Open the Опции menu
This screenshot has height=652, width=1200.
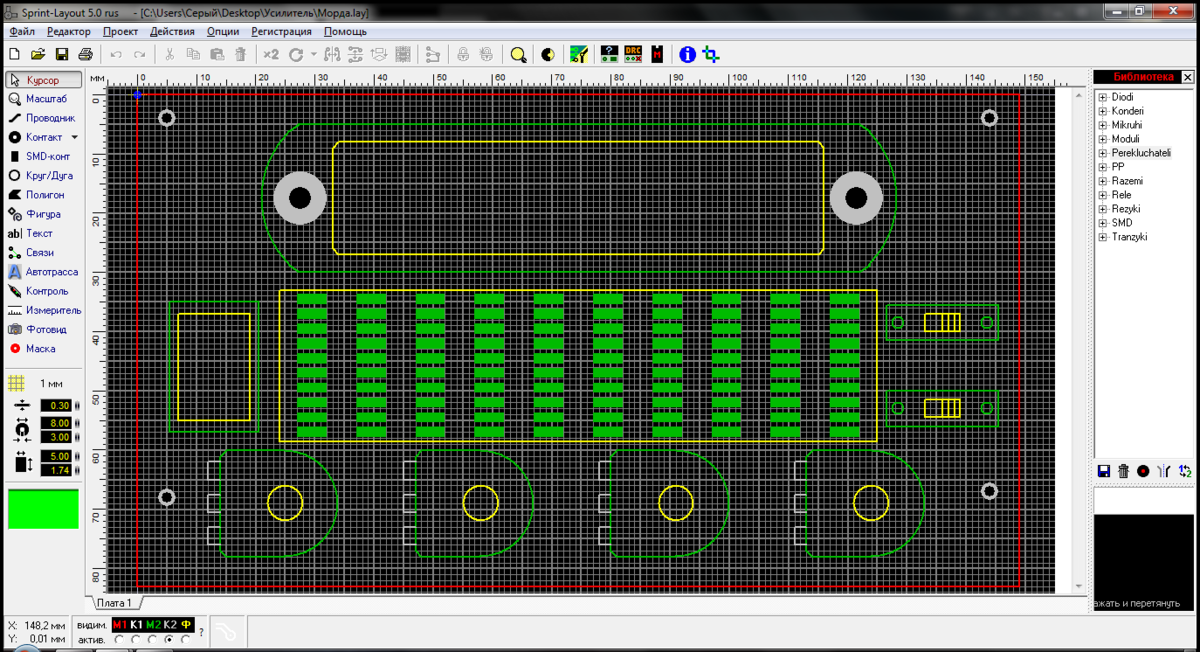pos(222,31)
